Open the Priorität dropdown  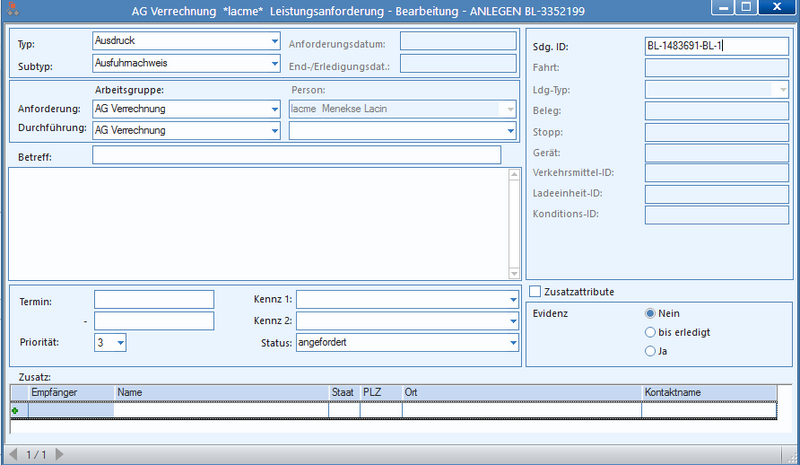[x=120, y=342]
